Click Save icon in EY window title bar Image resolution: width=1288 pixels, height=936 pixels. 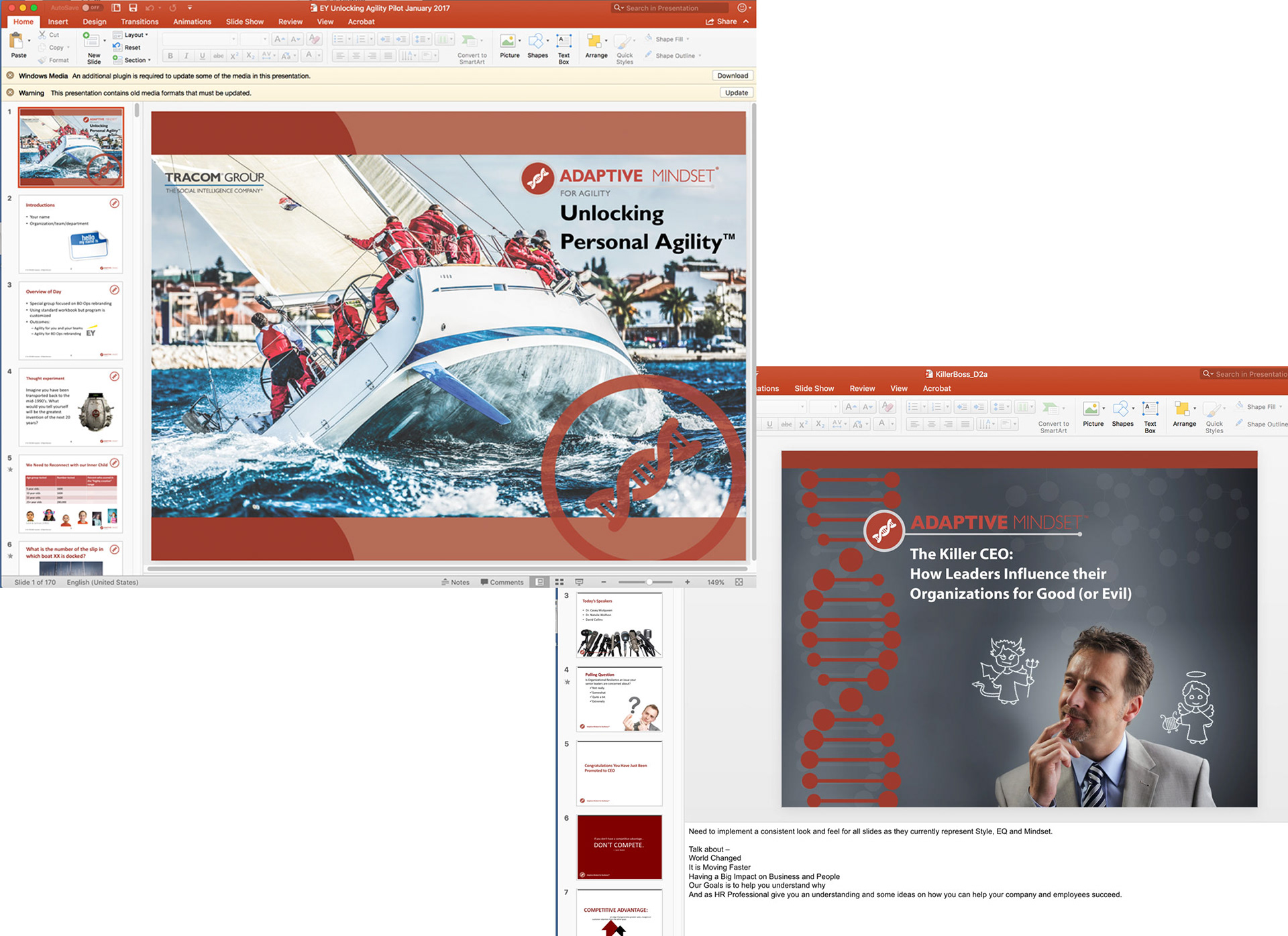[133, 8]
